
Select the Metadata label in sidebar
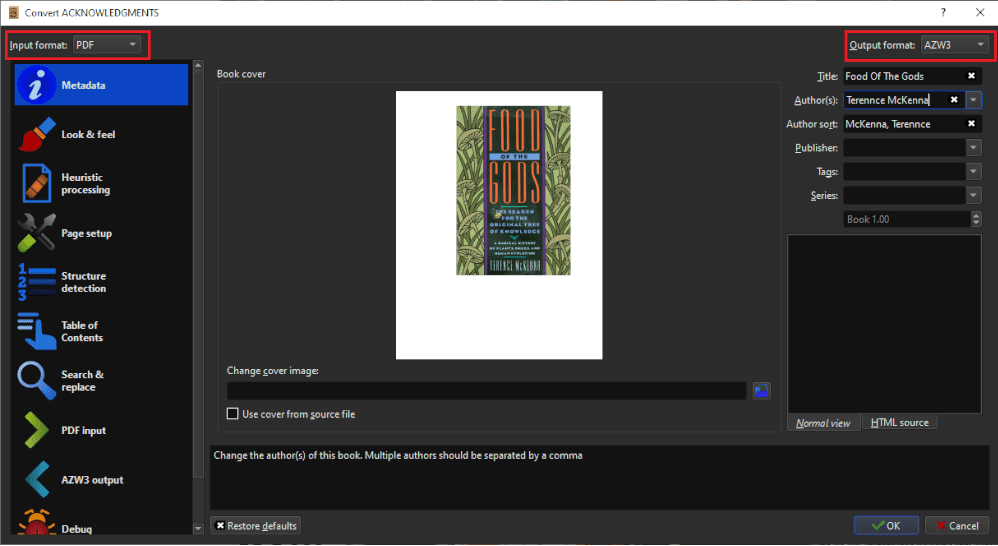[x=83, y=85]
